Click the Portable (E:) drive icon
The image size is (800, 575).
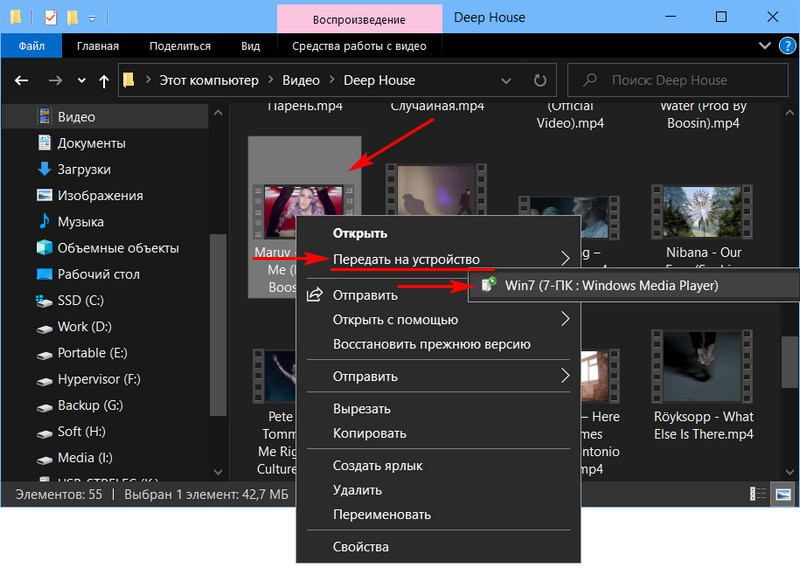tap(44, 354)
